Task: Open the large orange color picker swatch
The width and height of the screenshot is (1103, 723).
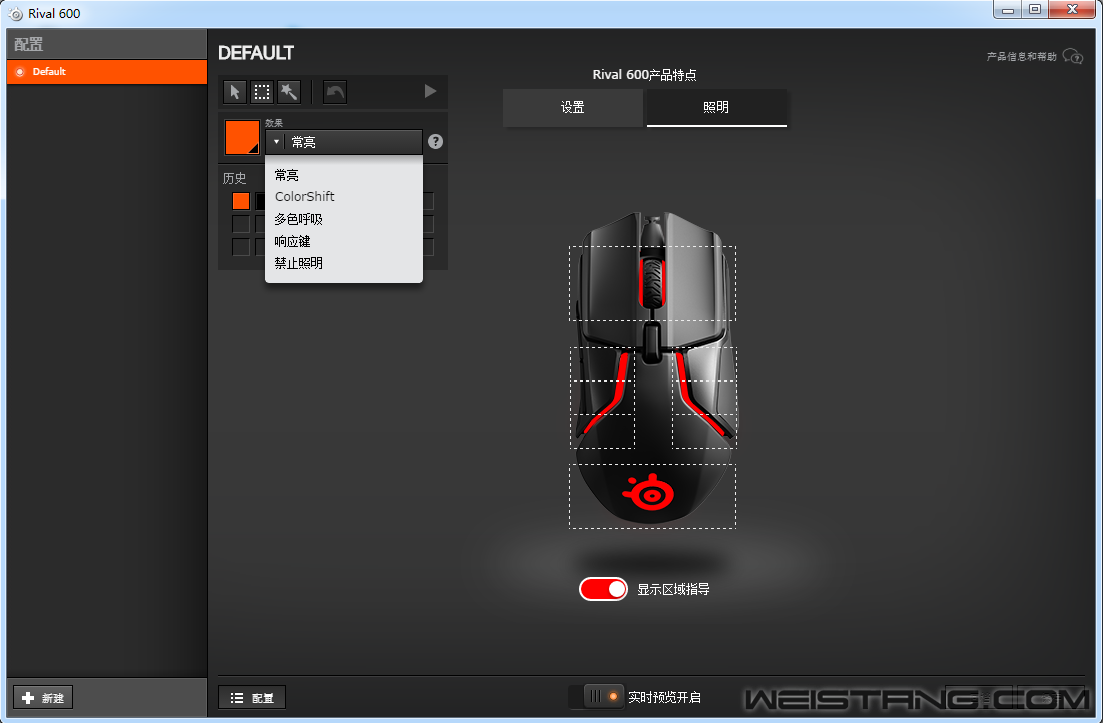Action: (242, 137)
